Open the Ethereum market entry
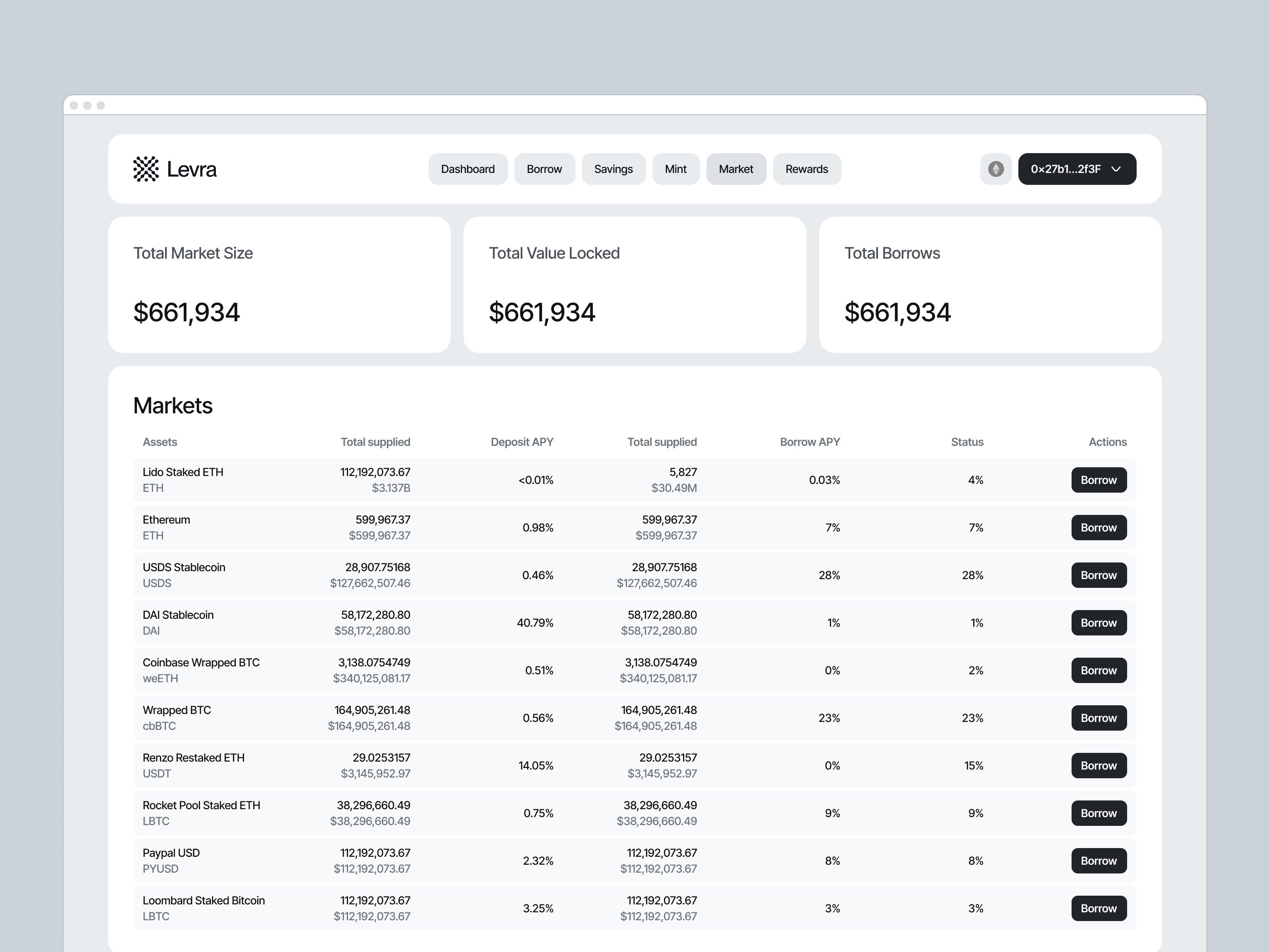This screenshot has height=952, width=1270. [x=402, y=527]
